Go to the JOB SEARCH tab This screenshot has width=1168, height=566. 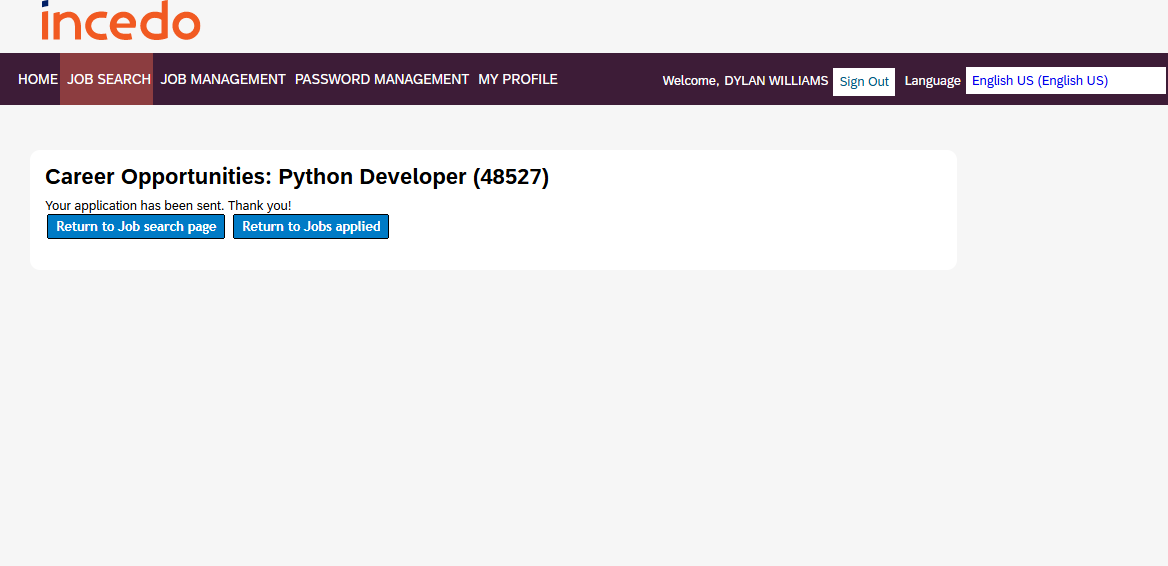click(109, 79)
